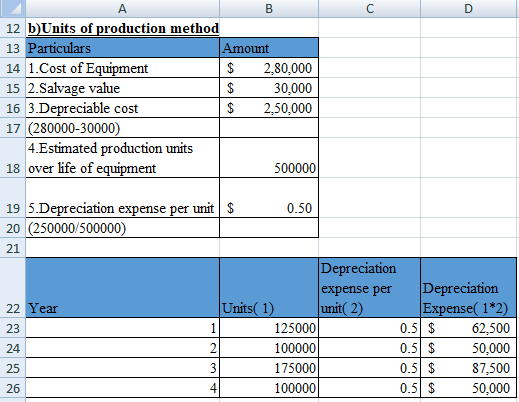Image resolution: width=519 pixels, height=402 pixels.
Task: Select the 100000 units cell in row 26
Action: [x=269, y=388]
